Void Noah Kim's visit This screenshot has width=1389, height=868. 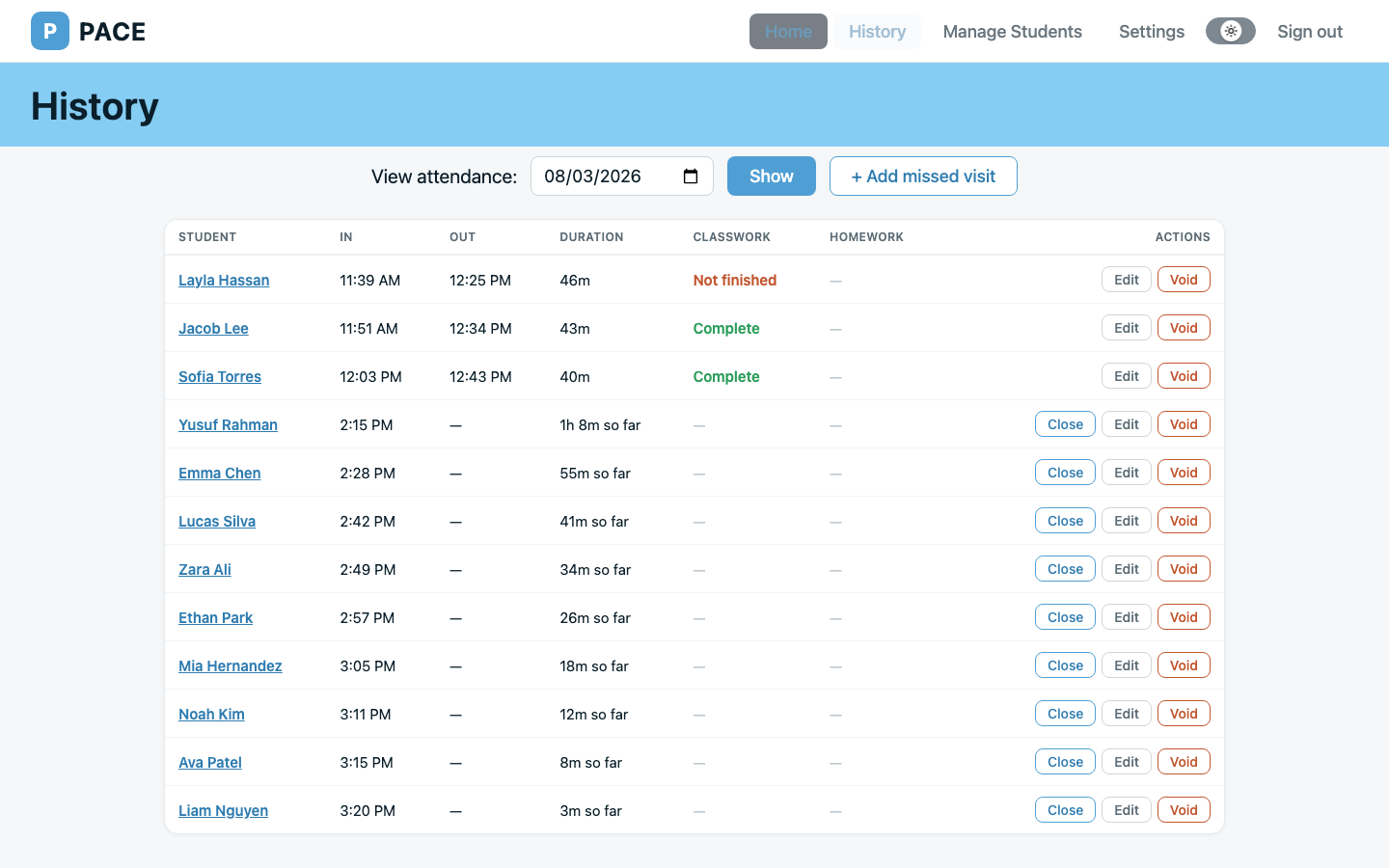(1184, 714)
